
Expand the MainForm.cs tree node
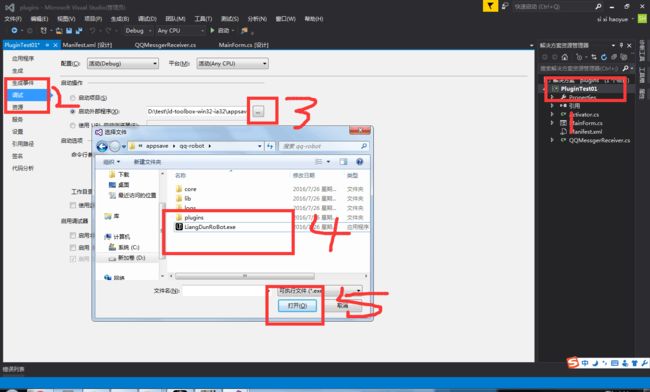[552, 123]
